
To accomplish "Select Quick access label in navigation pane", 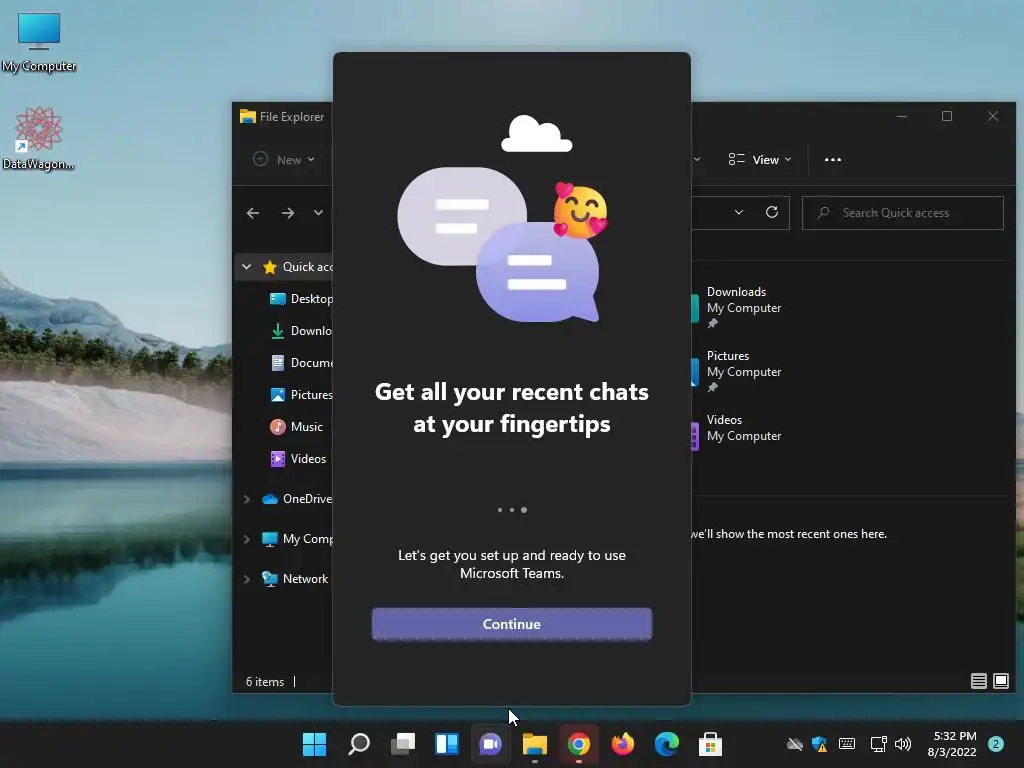I will pos(308,266).
